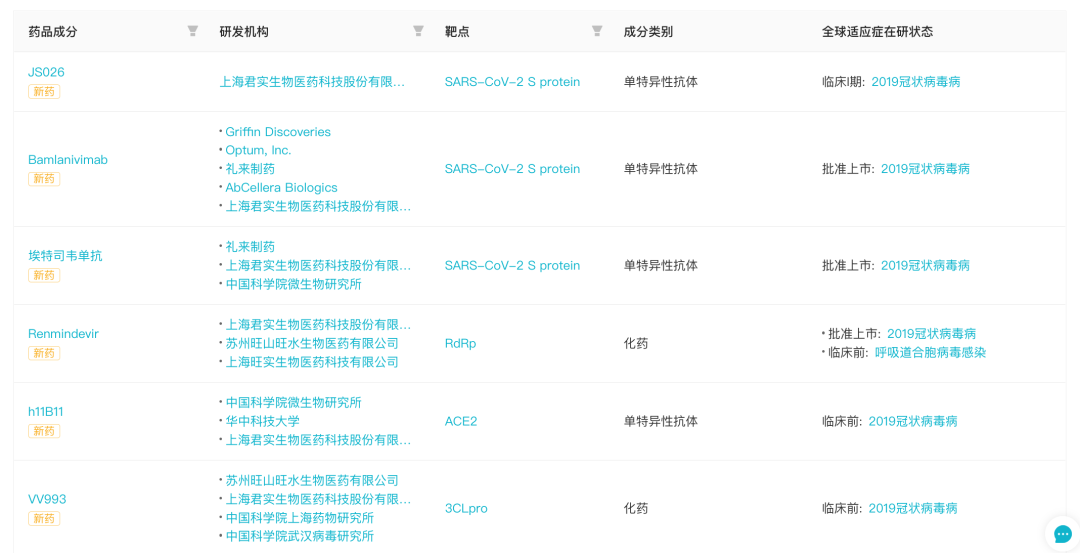Select Griffin Discoveries organization link

tap(278, 132)
